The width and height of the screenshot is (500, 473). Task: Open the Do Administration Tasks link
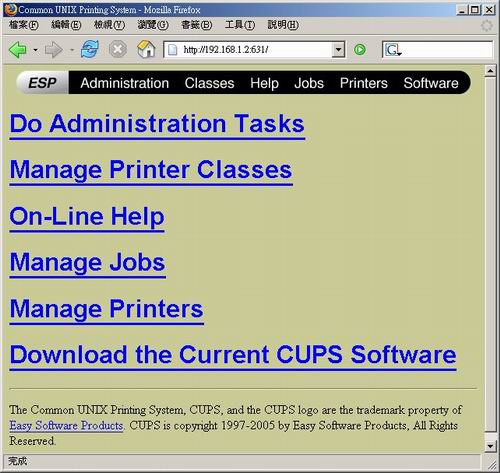click(157, 125)
